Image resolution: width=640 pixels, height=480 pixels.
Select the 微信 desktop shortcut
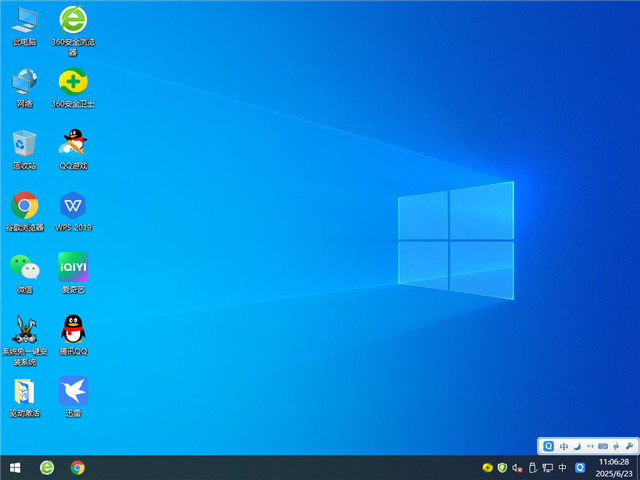pyautogui.click(x=24, y=273)
